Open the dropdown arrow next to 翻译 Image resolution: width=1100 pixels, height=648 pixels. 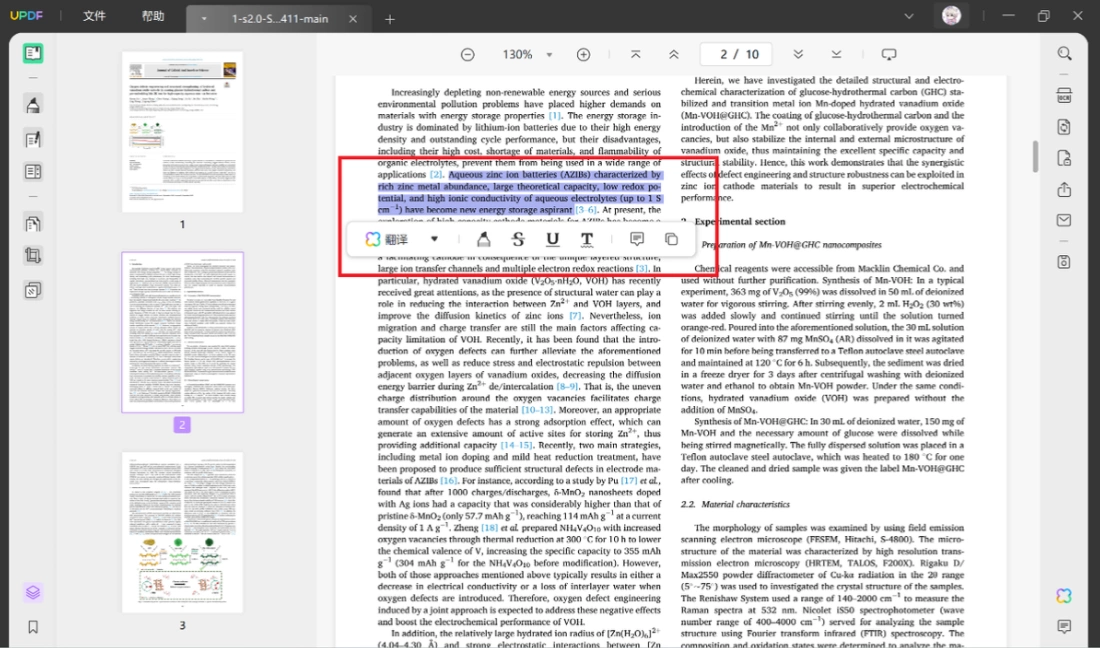434,239
